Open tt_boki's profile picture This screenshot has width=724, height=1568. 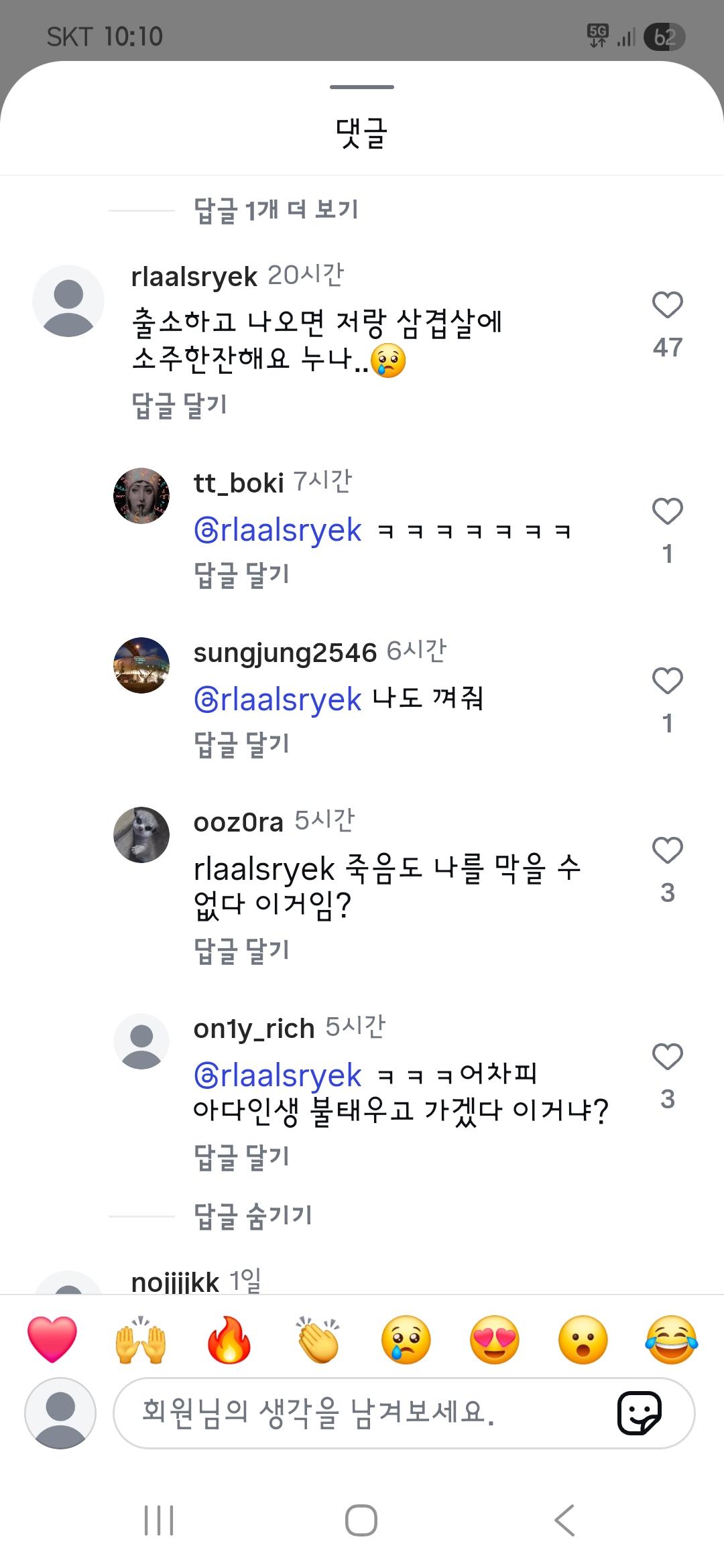141,496
